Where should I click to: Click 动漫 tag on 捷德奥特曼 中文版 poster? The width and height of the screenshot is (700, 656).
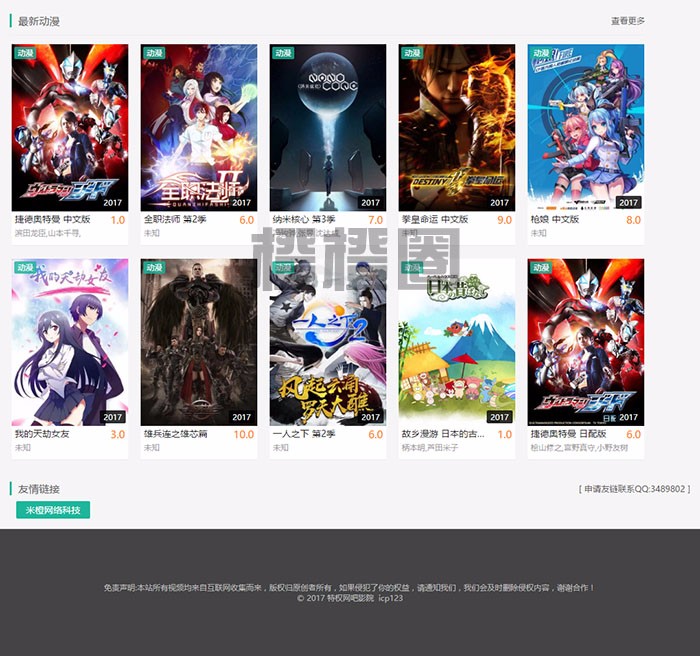pyautogui.click(x=25, y=53)
